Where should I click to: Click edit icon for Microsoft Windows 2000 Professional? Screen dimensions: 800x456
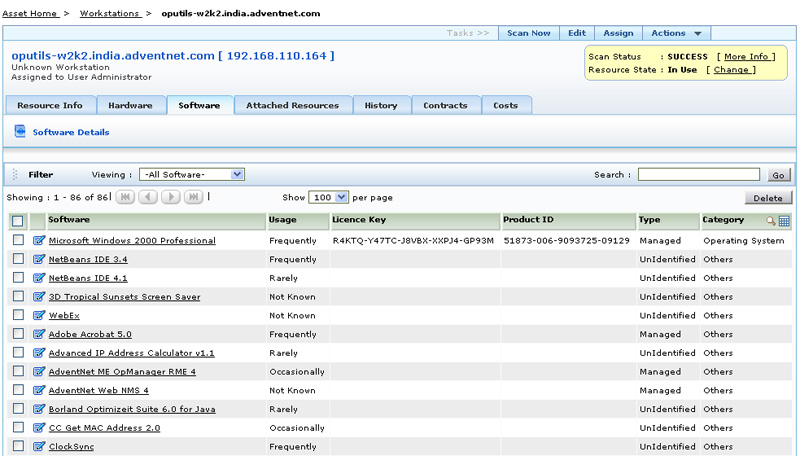pos(39,240)
